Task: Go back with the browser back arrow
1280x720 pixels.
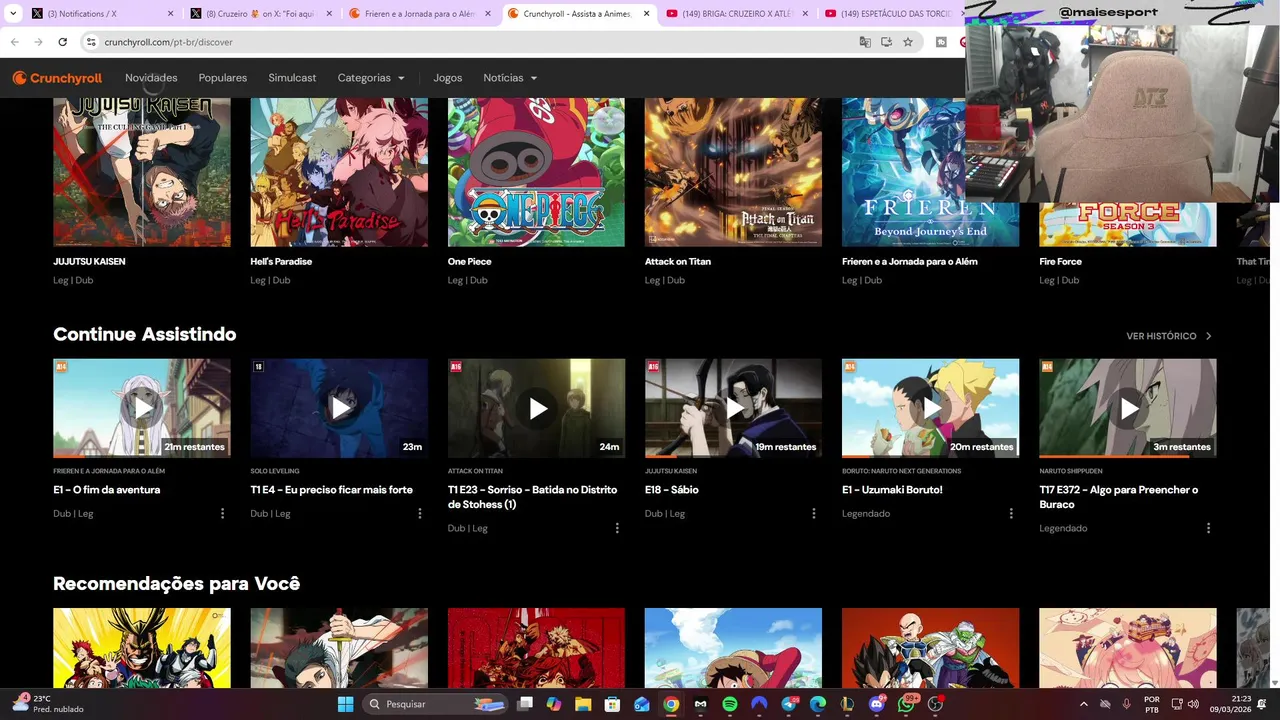Action: (15, 42)
